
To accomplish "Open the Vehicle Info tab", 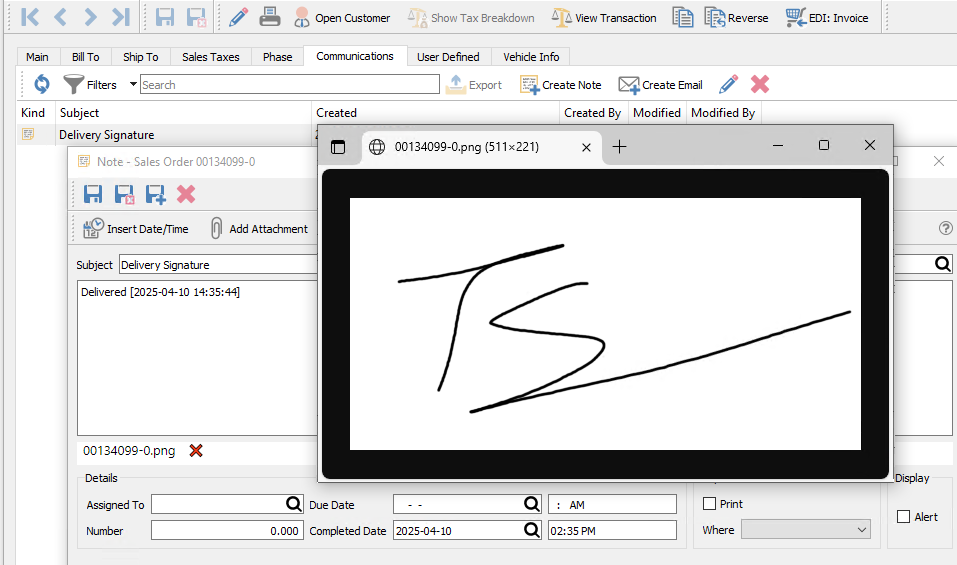I will coord(531,57).
